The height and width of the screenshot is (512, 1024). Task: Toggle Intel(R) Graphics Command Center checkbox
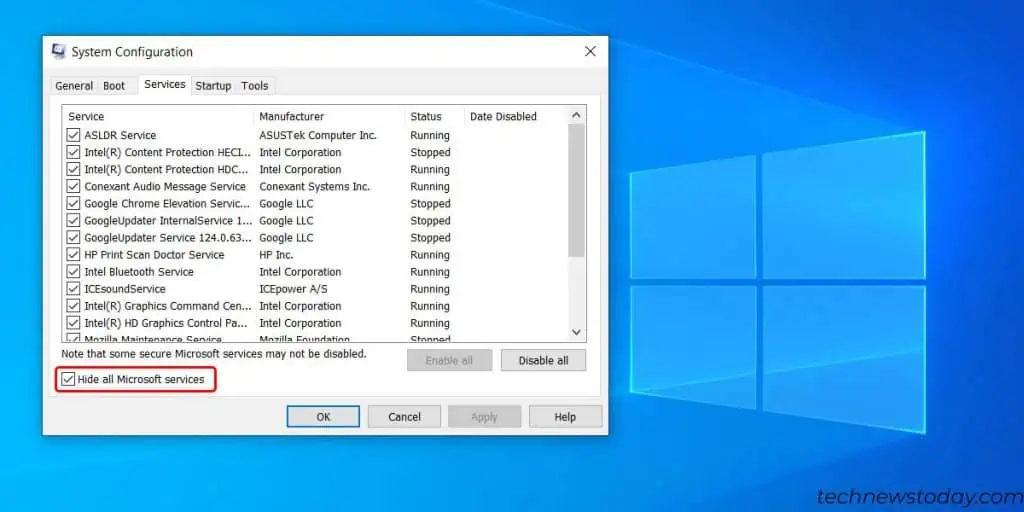point(73,306)
